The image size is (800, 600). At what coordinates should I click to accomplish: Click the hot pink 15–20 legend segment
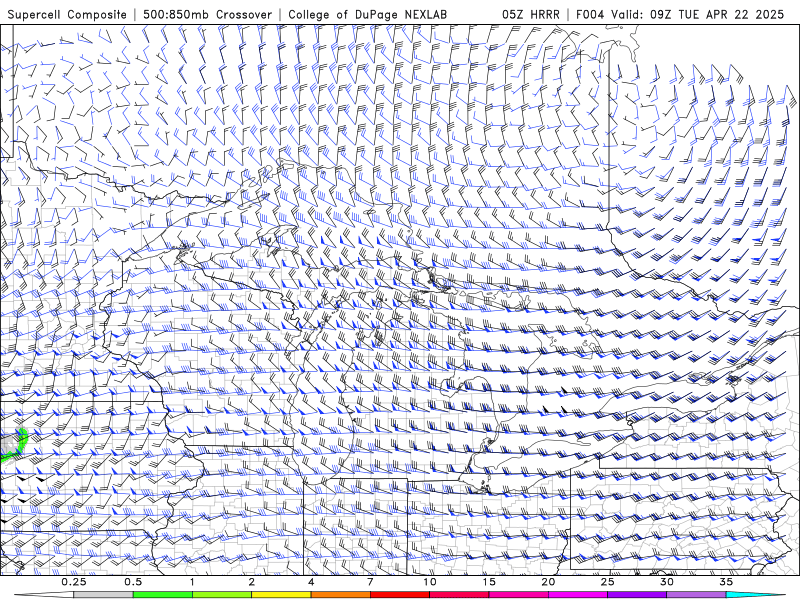[x=518, y=595]
